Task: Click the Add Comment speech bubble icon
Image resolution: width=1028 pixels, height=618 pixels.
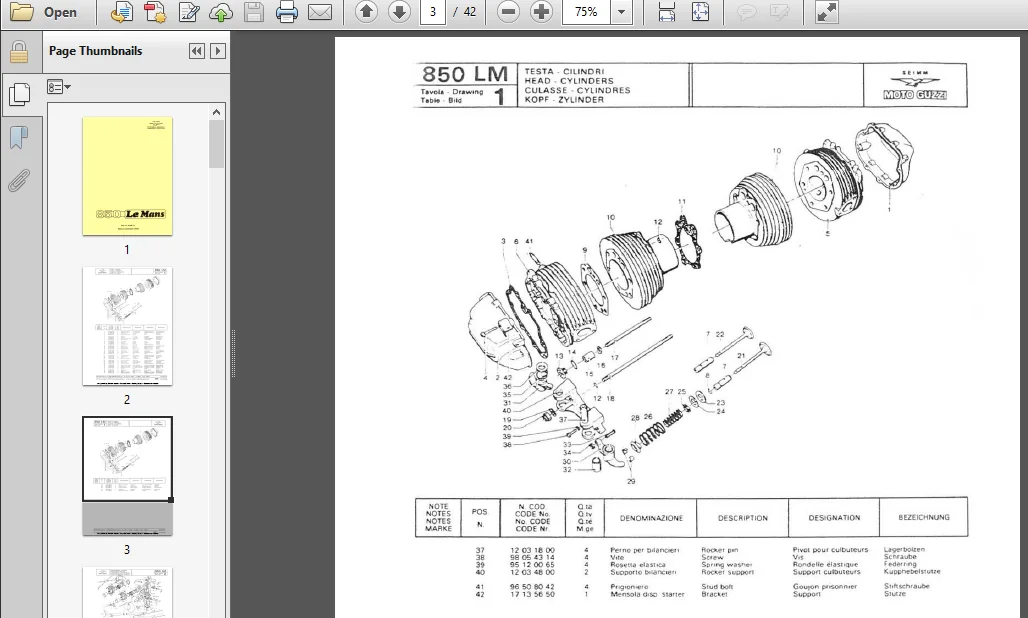Action: pos(746,12)
